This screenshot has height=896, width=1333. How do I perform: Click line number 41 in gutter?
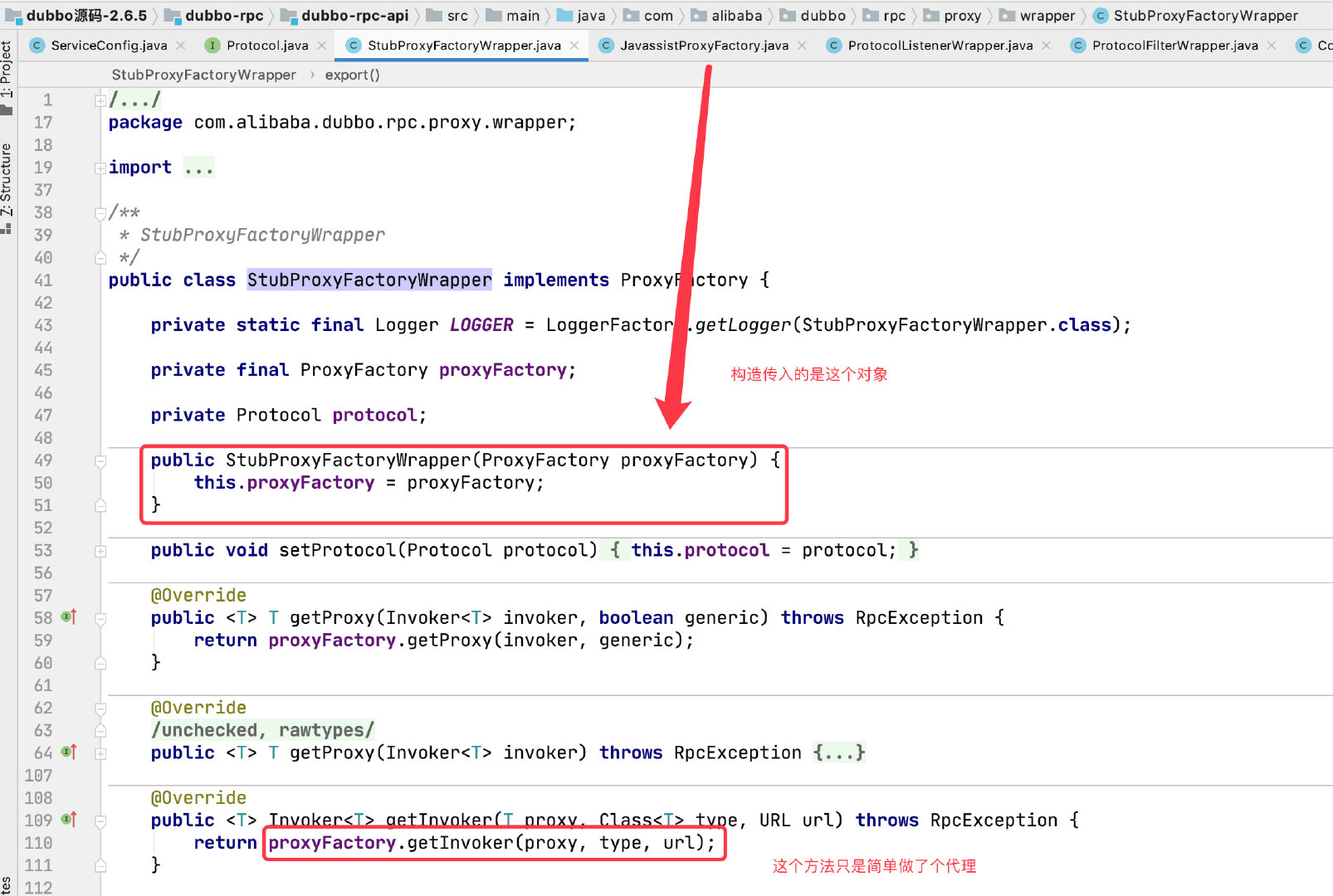tap(43, 280)
